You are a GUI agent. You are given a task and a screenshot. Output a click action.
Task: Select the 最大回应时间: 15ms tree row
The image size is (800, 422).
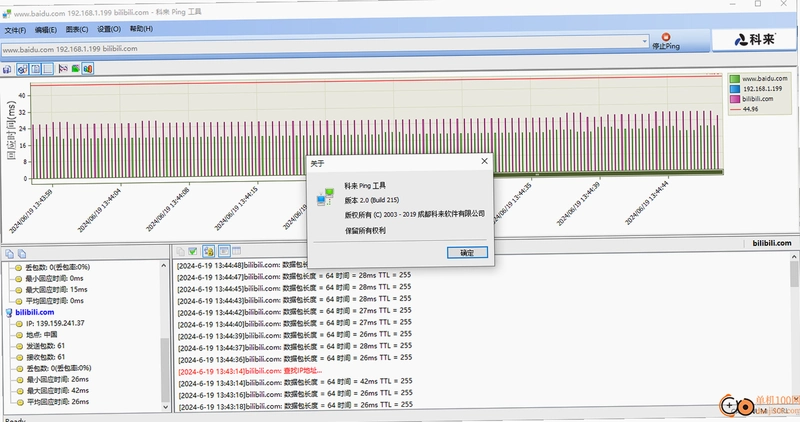[56, 290]
